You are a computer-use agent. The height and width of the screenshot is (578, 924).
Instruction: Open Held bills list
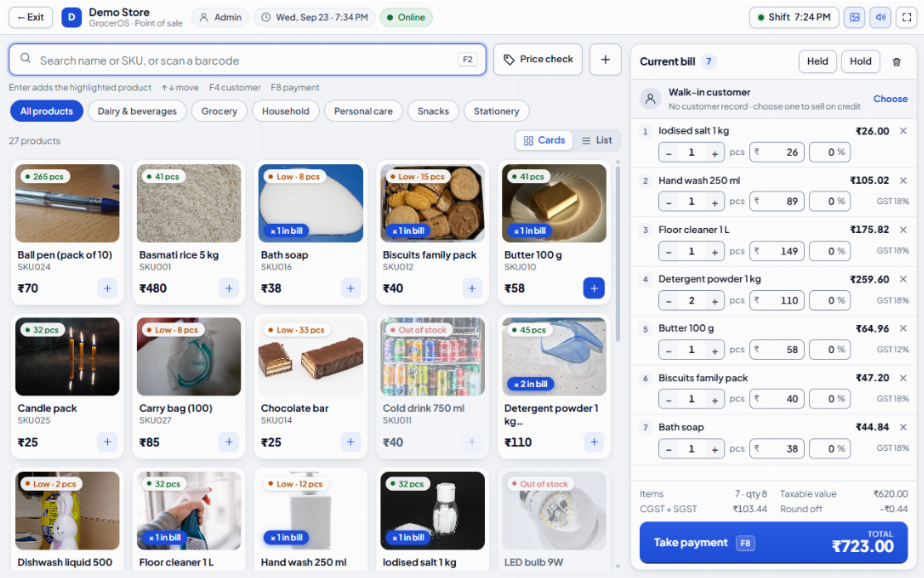click(x=817, y=61)
